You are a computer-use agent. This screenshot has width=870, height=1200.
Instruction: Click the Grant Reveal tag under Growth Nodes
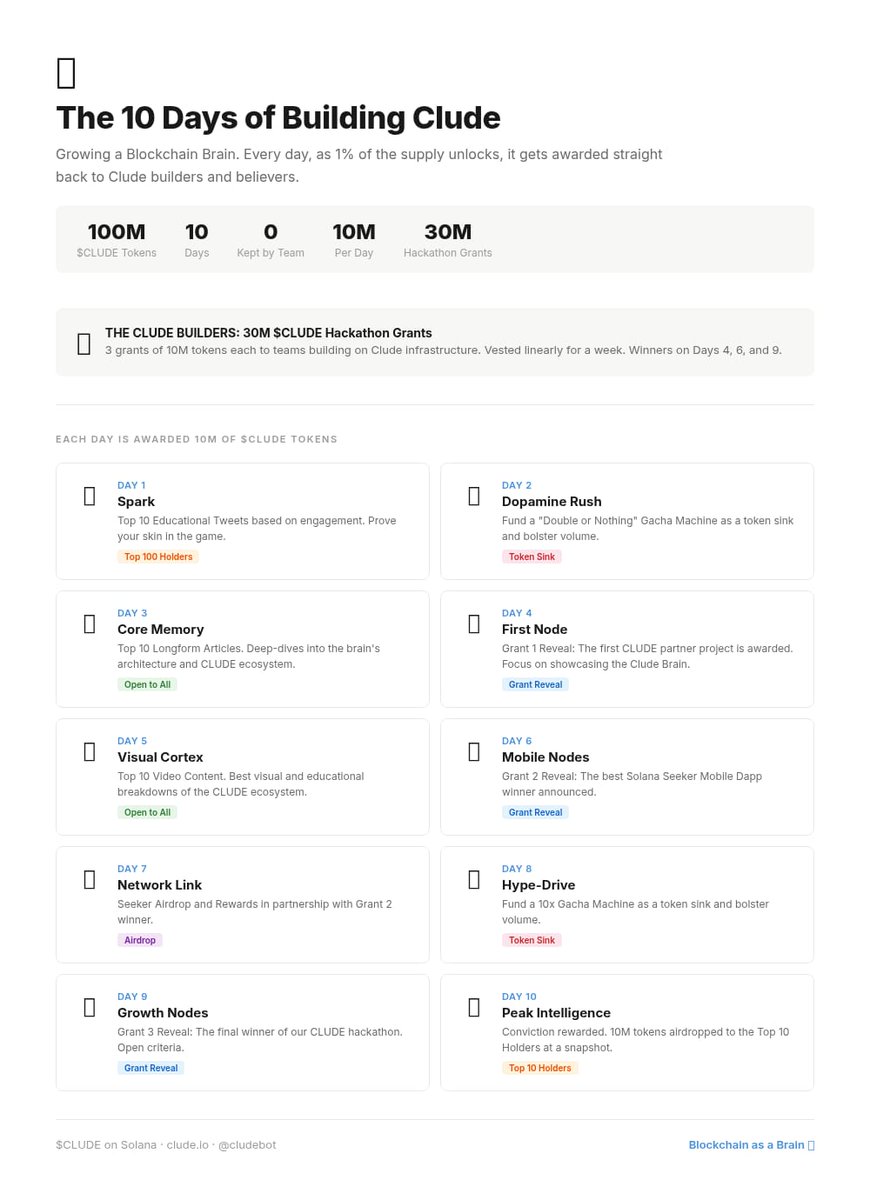(x=151, y=1069)
